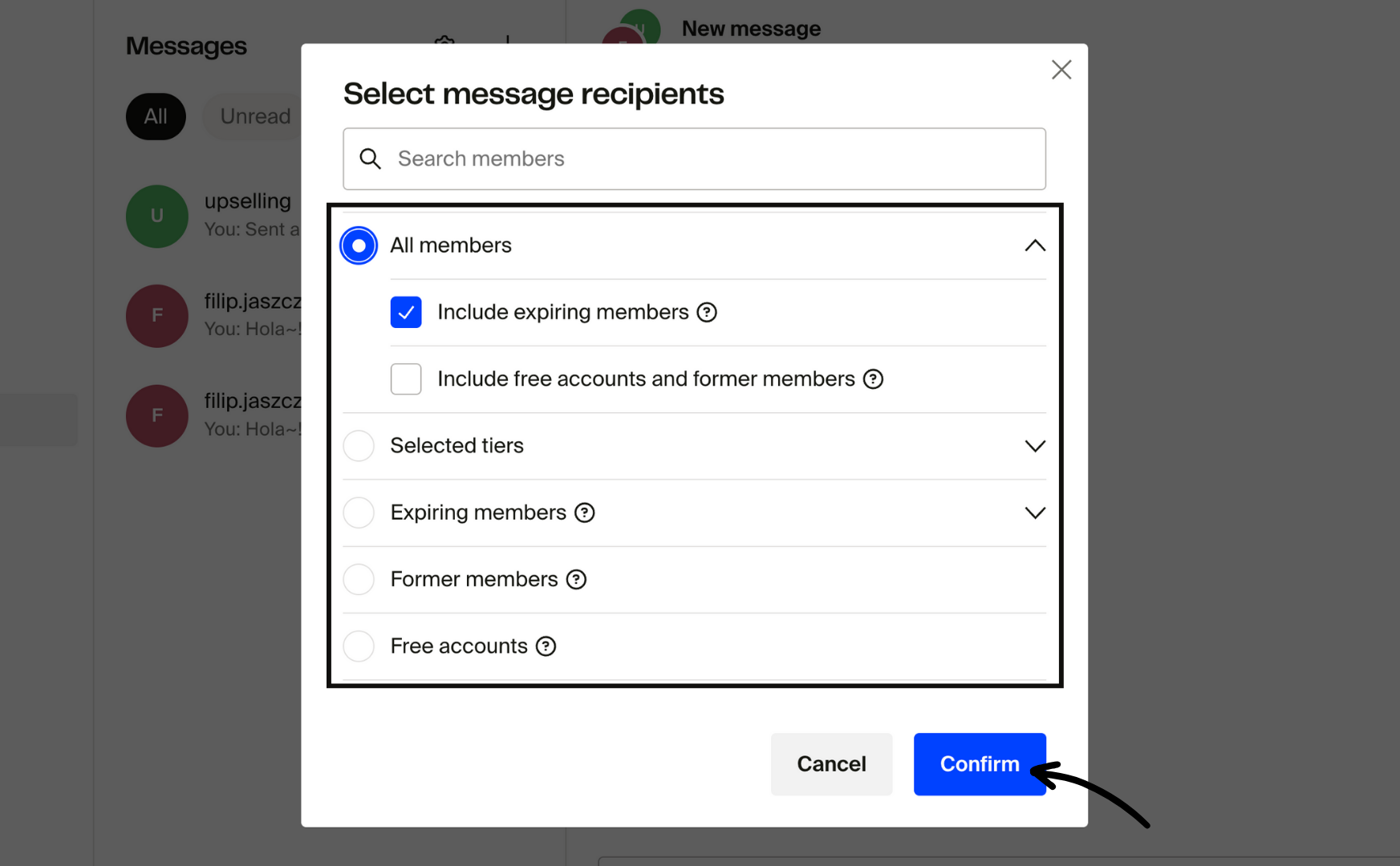Open the upselling conversation avatar

point(157,216)
